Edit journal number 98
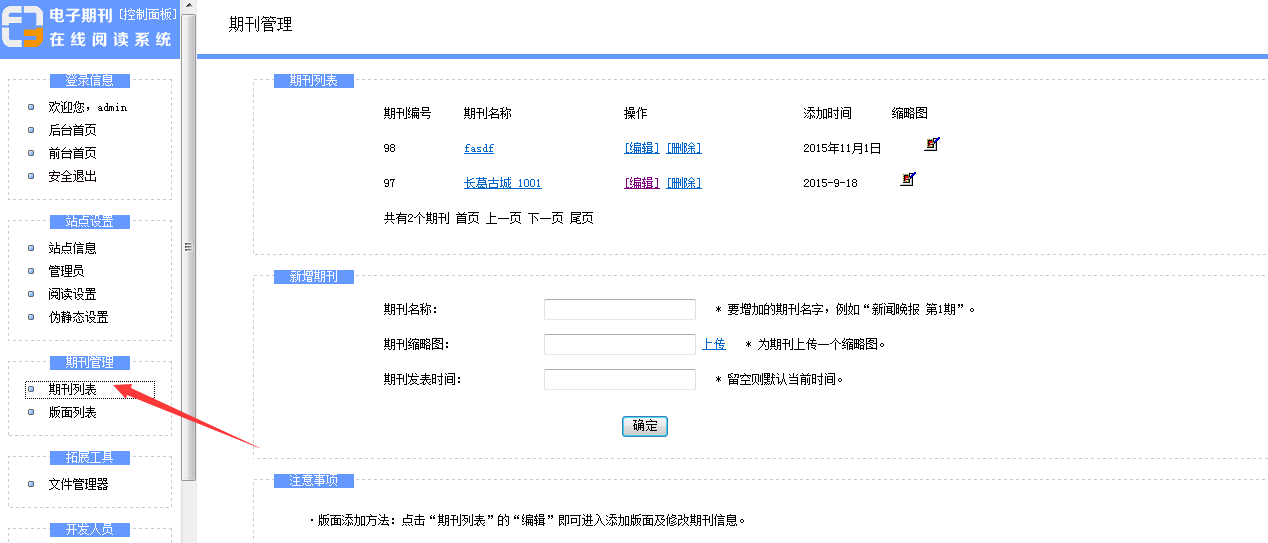Screen dimensions: 1268x543 (x=641, y=148)
